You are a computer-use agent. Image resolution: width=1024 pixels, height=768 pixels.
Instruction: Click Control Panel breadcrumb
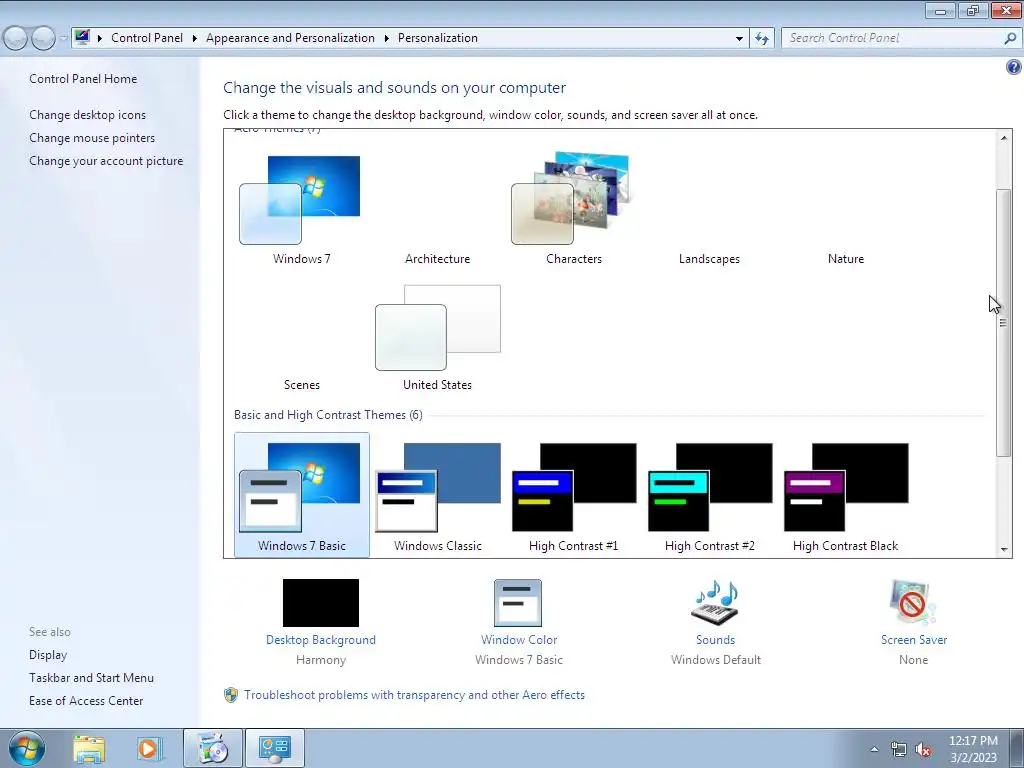[x=147, y=38]
